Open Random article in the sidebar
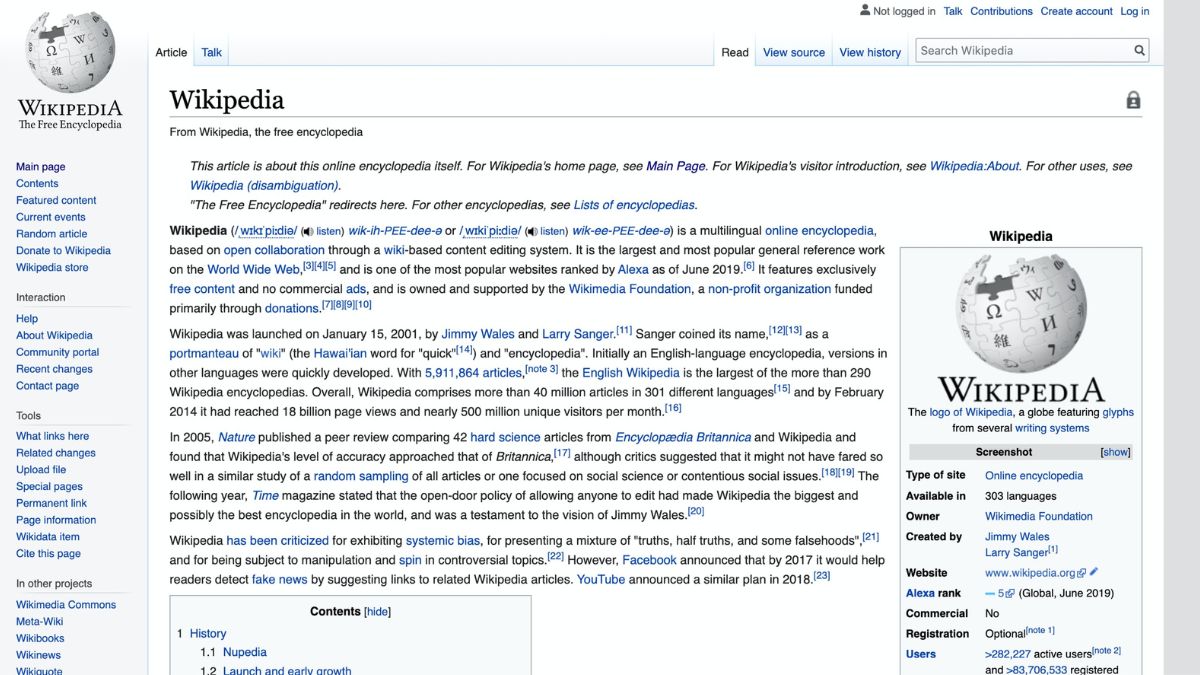Viewport: 1200px width, 675px height. click(x=51, y=234)
